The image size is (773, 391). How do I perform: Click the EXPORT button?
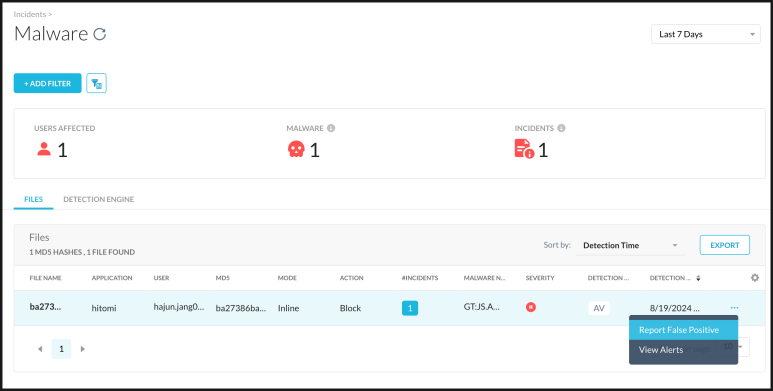click(725, 245)
